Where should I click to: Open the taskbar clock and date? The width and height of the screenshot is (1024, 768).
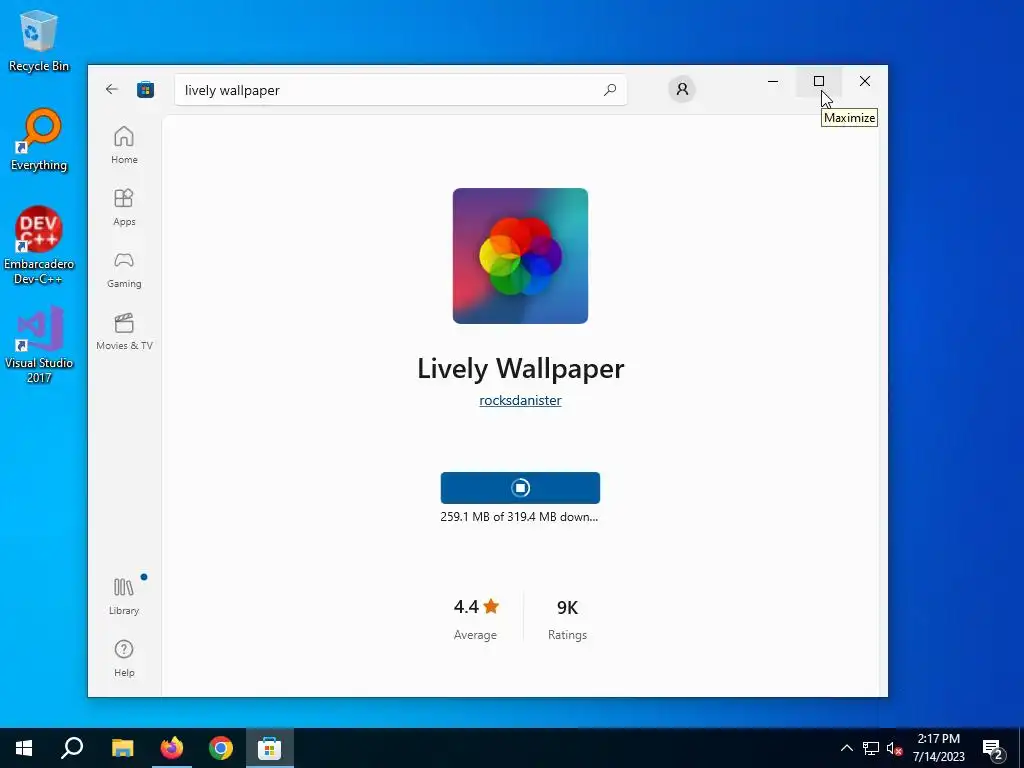point(938,748)
